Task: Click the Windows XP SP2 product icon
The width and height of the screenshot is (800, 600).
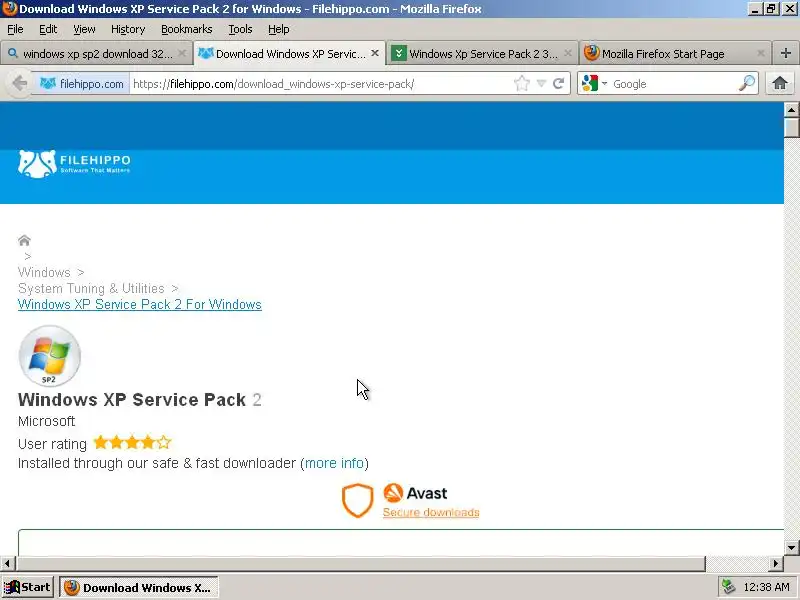Action: coord(49,356)
